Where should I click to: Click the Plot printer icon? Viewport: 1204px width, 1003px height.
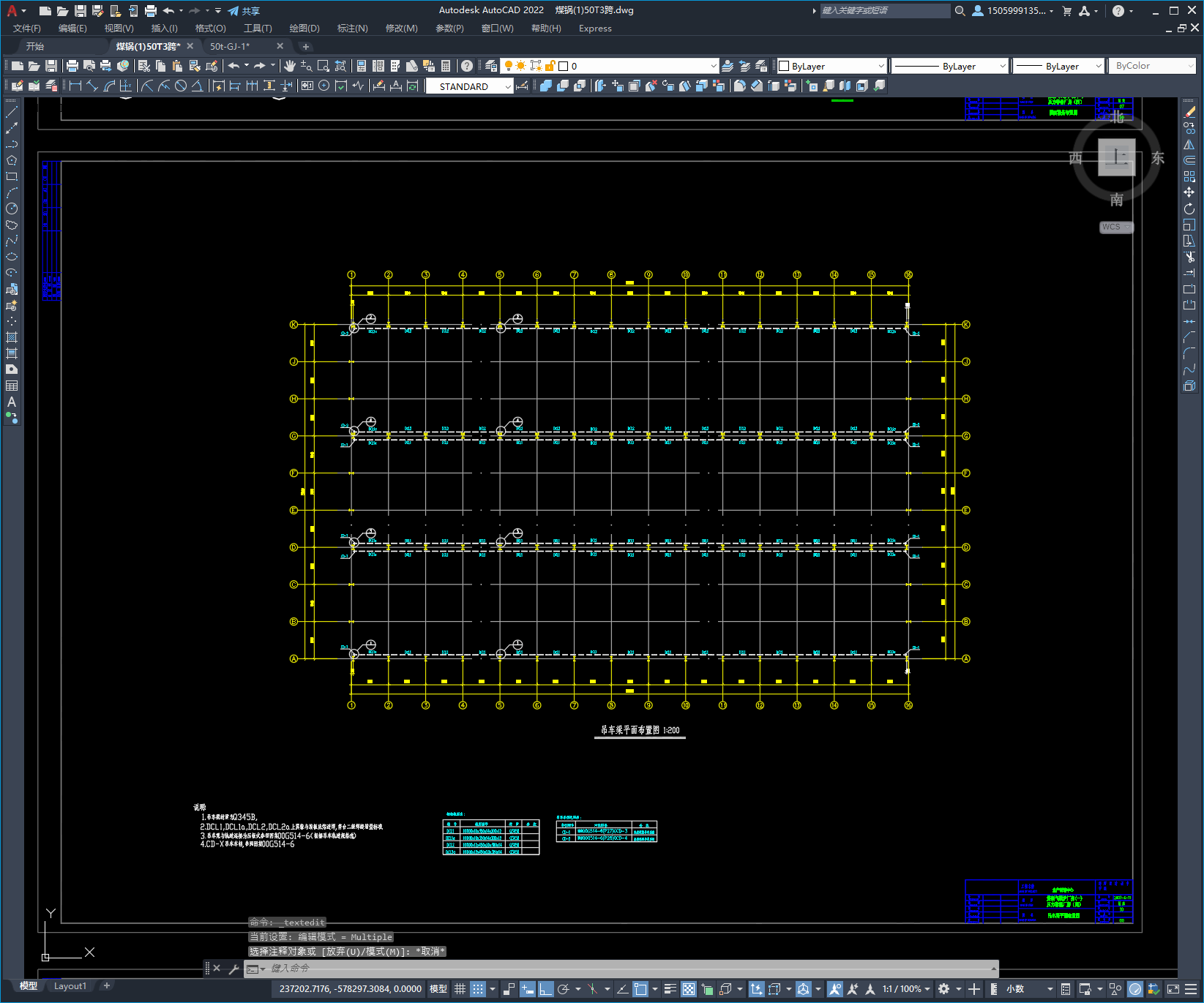click(72, 66)
